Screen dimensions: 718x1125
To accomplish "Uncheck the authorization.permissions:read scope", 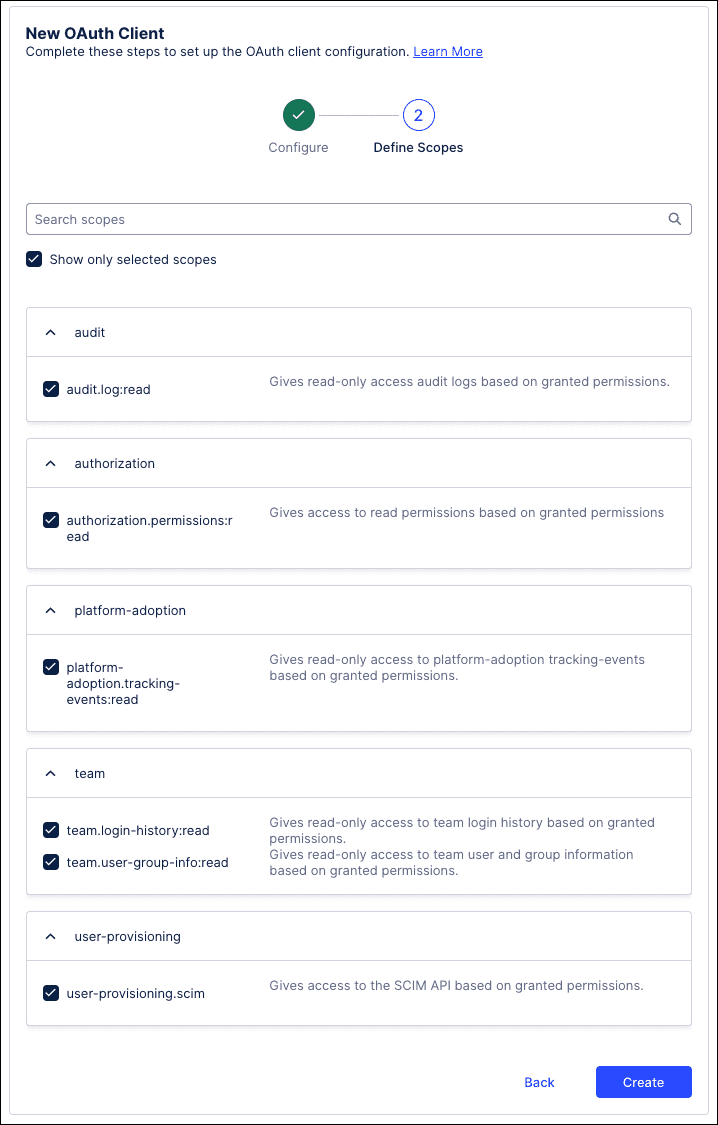I will [x=51, y=520].
